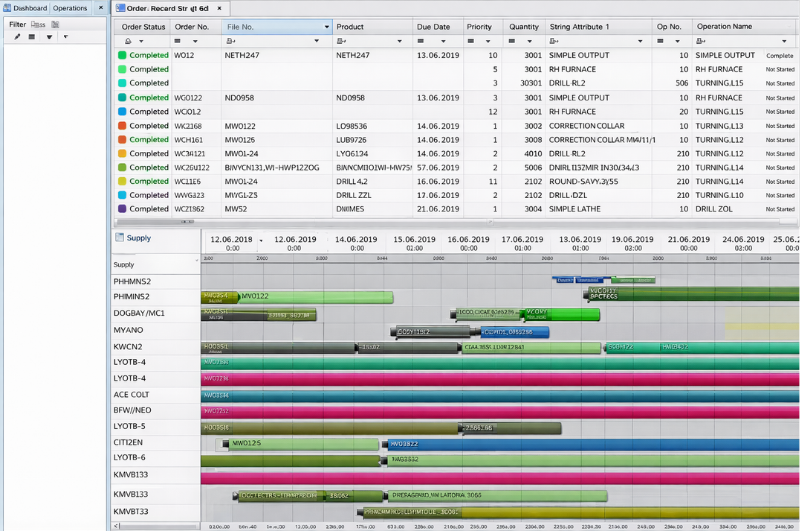Open the small down-arrow menu in Filter toolbar

pos(65,37)
